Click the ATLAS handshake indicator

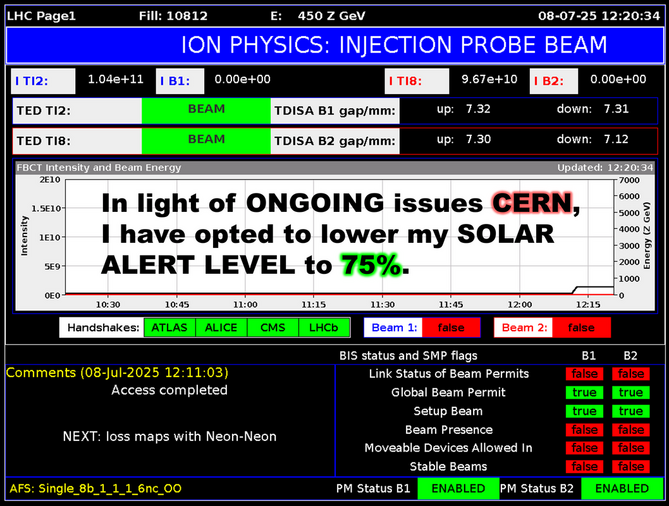click(x=169, y=328)
